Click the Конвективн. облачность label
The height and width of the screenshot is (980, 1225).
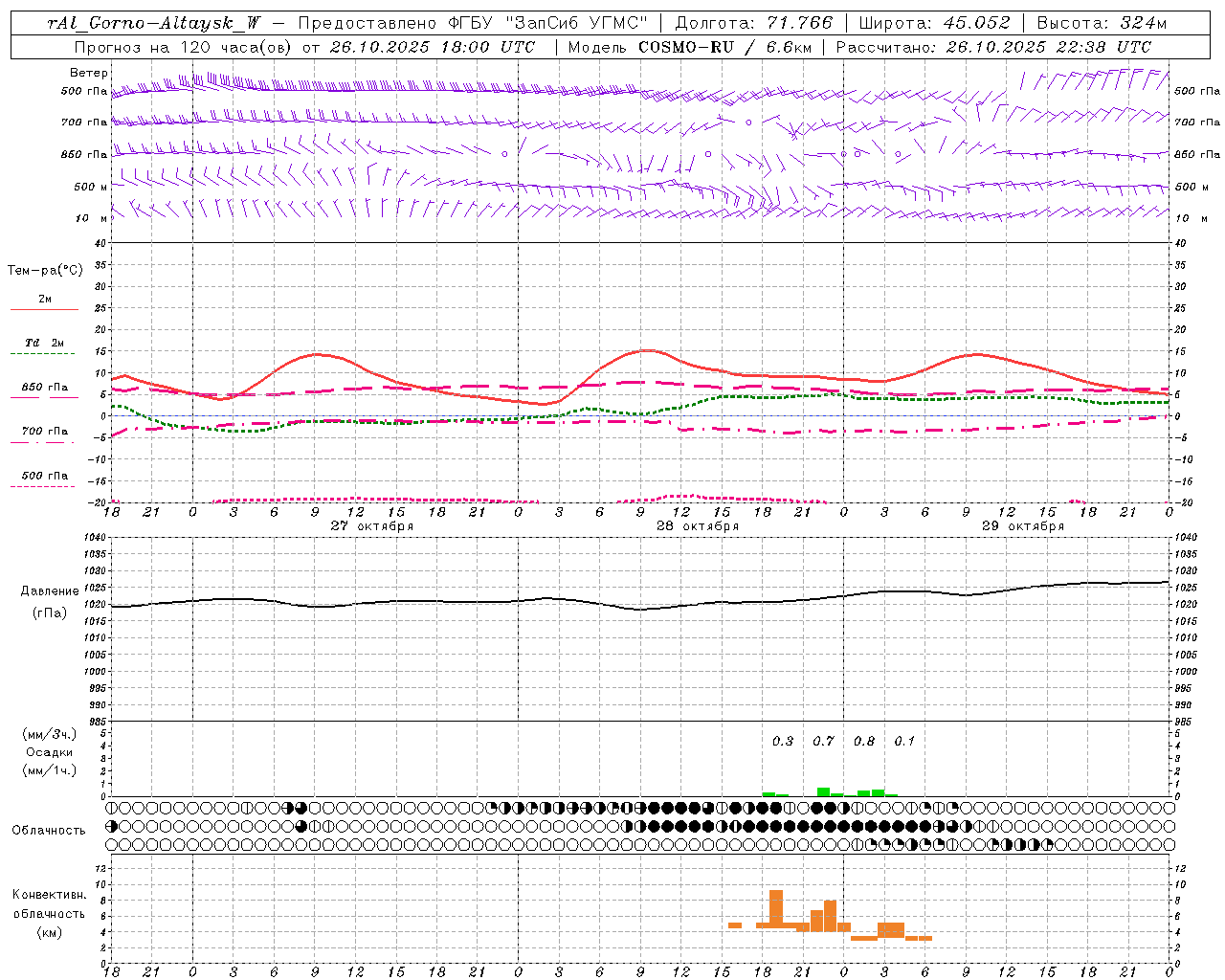pyautogui.click(x=49, y=903)
